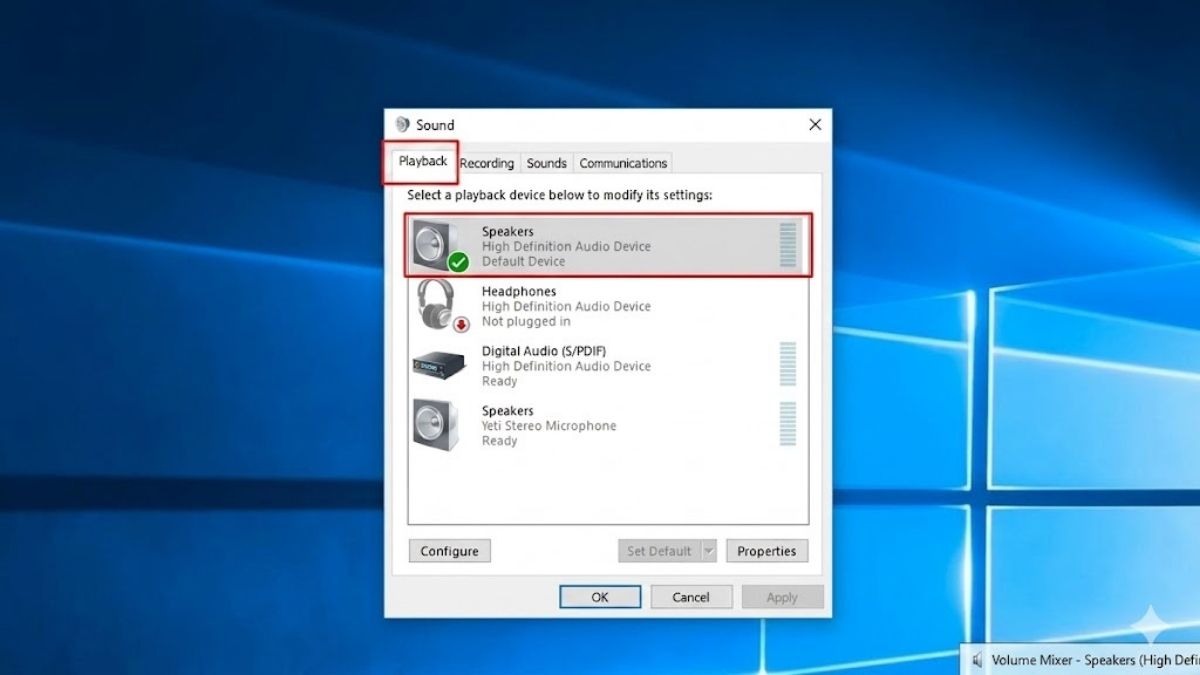Image resolution: width=1200 pixels, height=675 pixels.
Task: Expand the Set Default dropdown arrow
Action: click(x=709, y=551)
